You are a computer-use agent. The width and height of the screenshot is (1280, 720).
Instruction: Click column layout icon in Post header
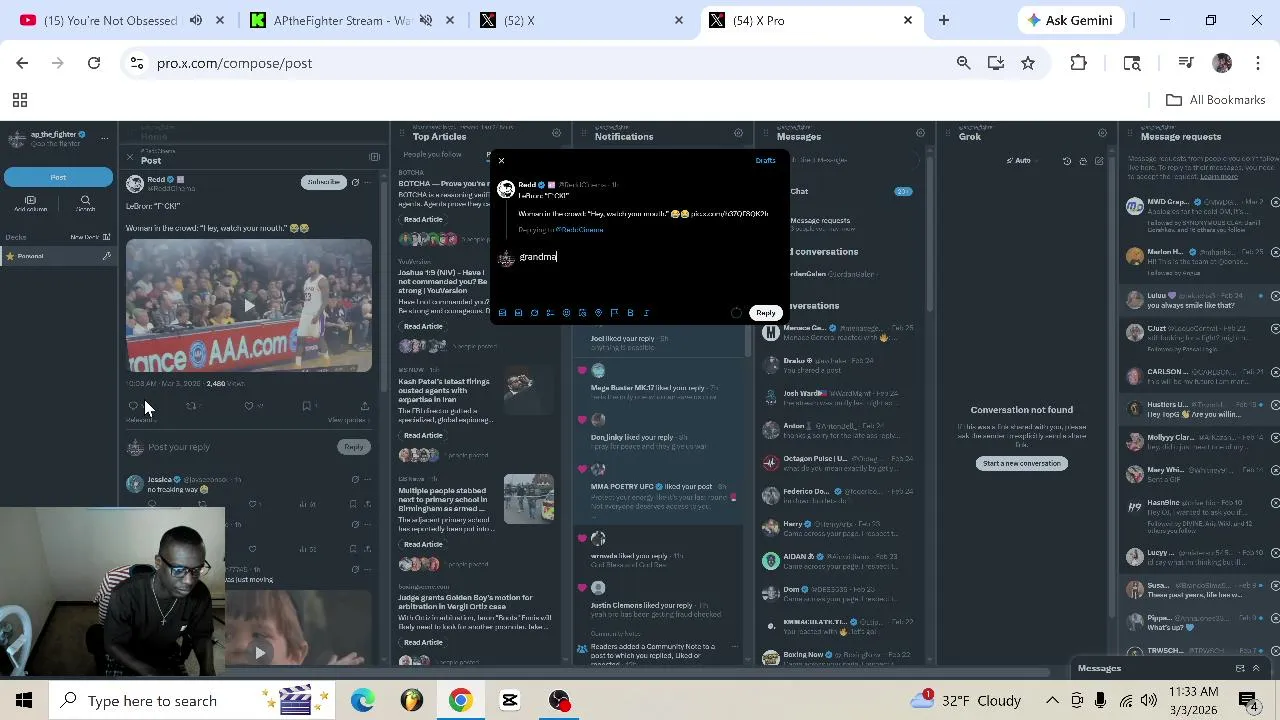point(374,157)
